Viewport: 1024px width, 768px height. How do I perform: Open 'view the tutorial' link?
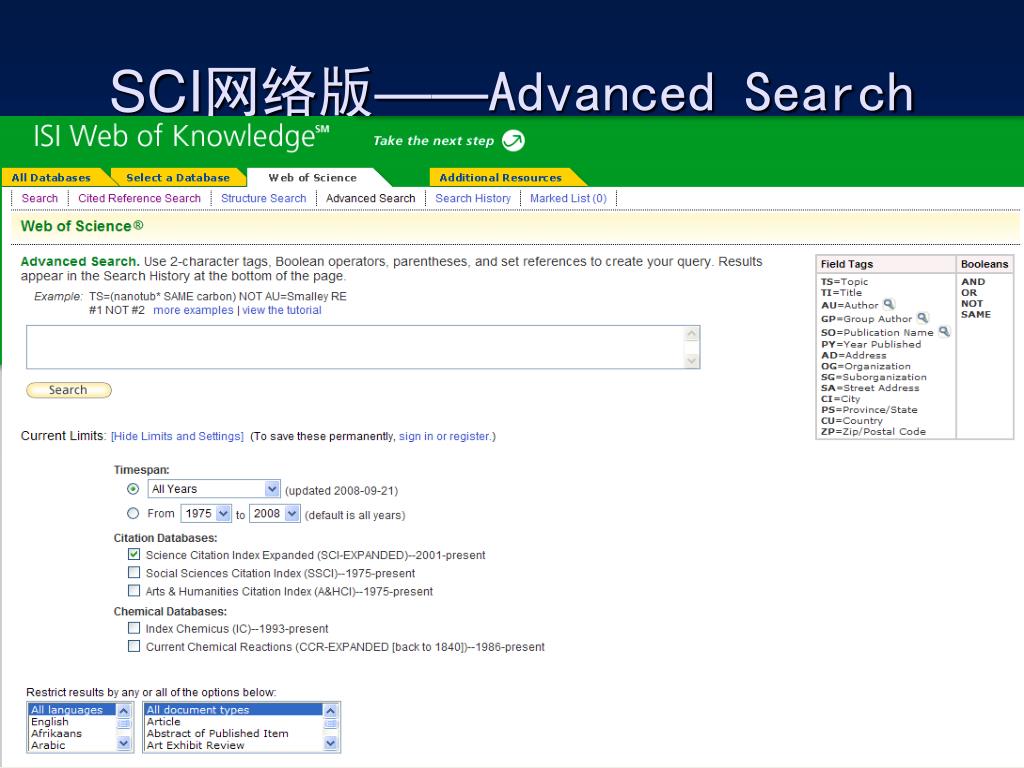(282, 310)
